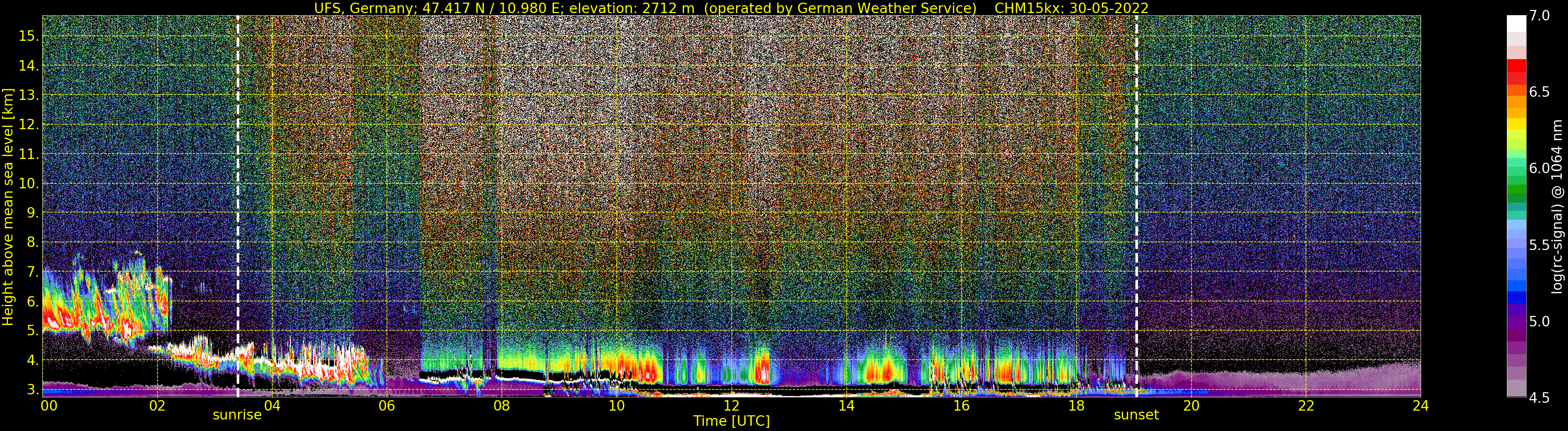Click the 24 tick on time axis

1420,405
